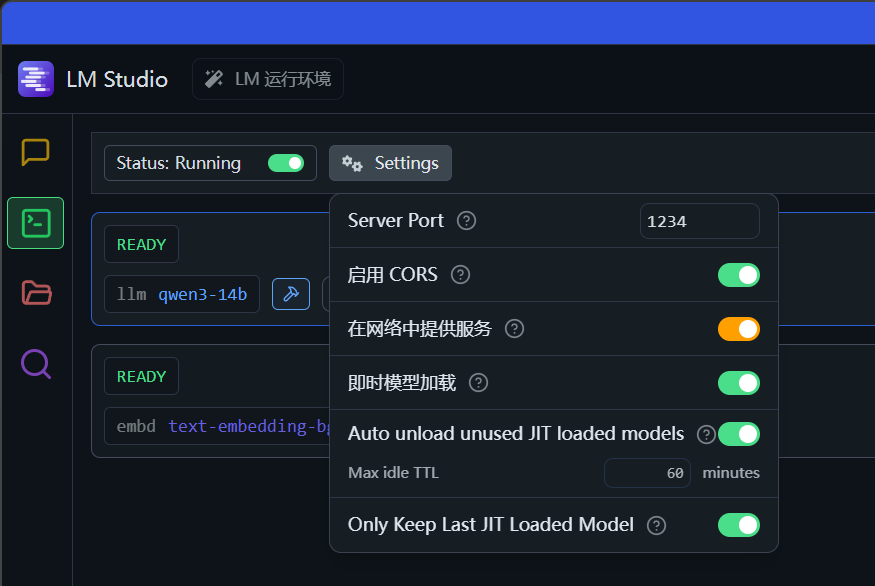Open the Discover search sidebar icon
The height and width of the screenshot is (586, 875).
pyautogui.click(x=36, y=364)
